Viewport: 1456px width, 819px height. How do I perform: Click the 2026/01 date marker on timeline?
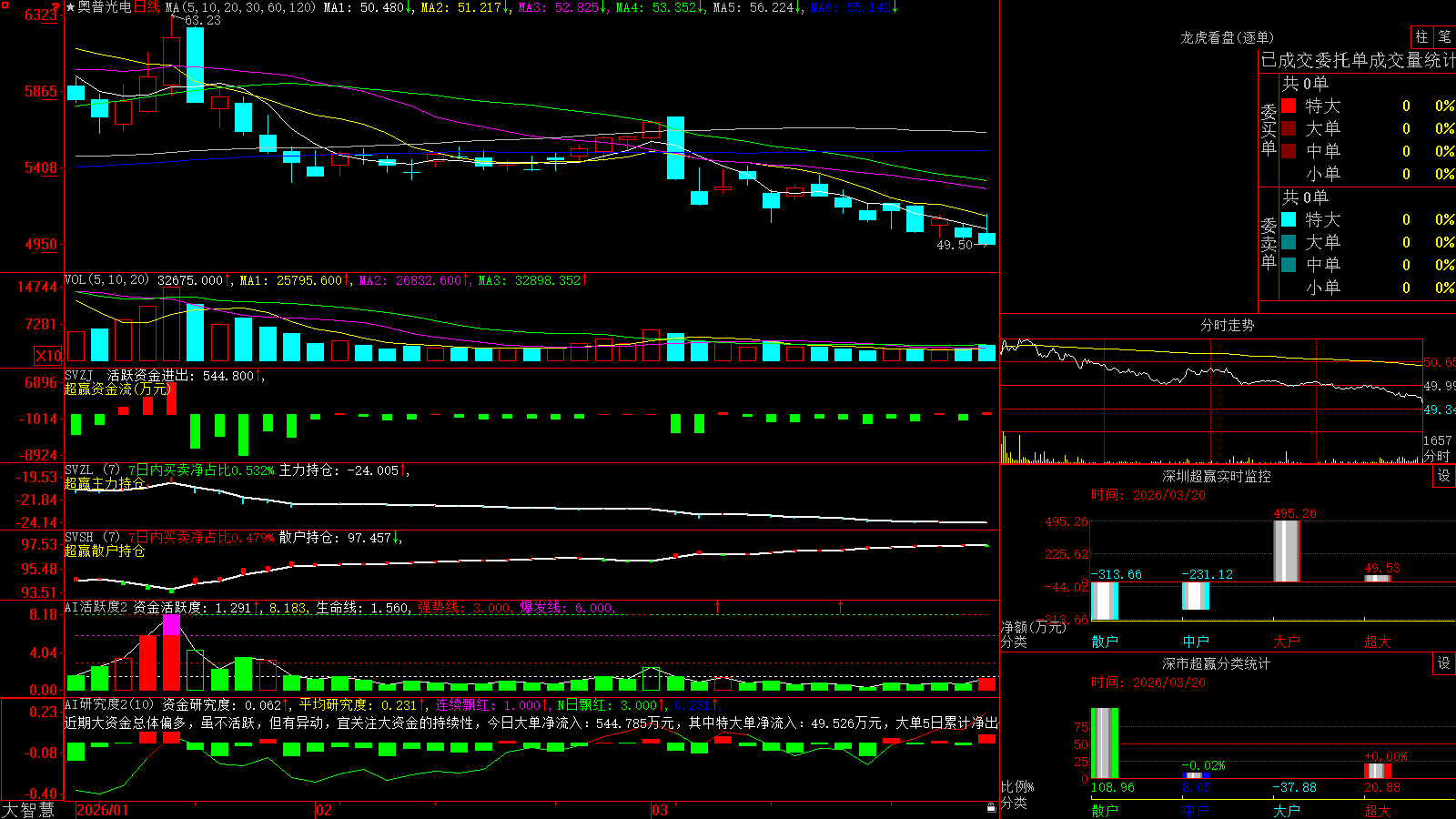(103, 810)
